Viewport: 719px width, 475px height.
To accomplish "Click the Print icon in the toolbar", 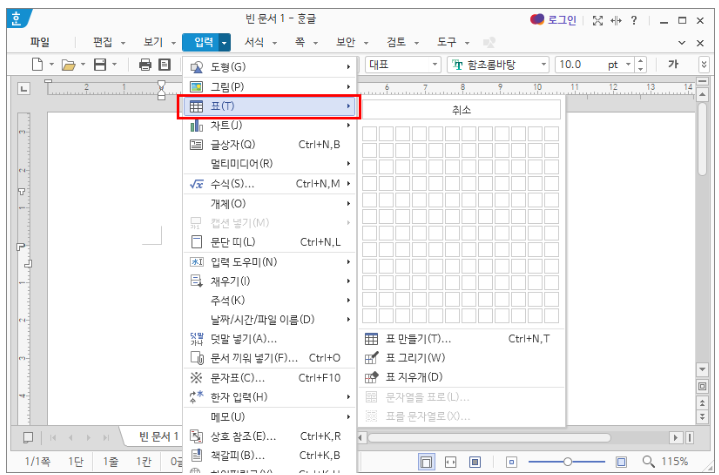I will 145,64.
